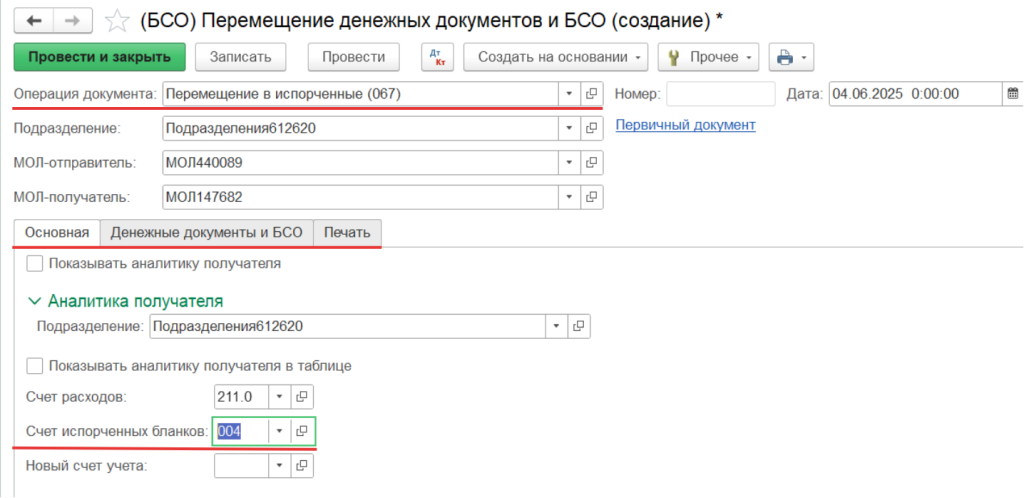Open Новый счет учета via open icon
The height and width of the screenshot is (498, 1024).
(x=302, y=465)
